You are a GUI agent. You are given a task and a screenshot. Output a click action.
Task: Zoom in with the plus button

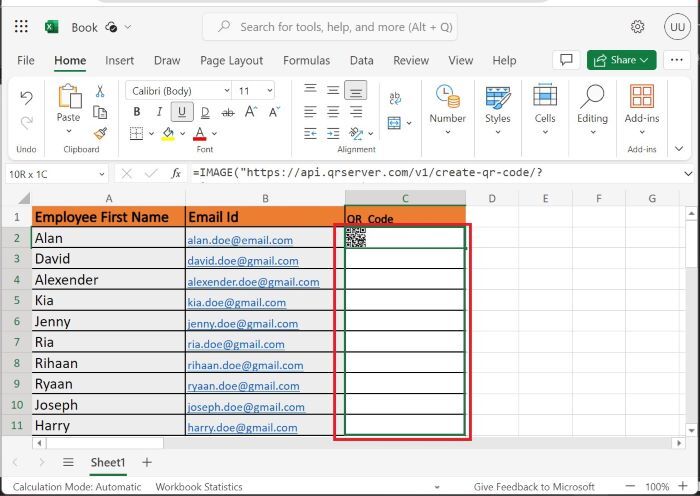point(683,486)
